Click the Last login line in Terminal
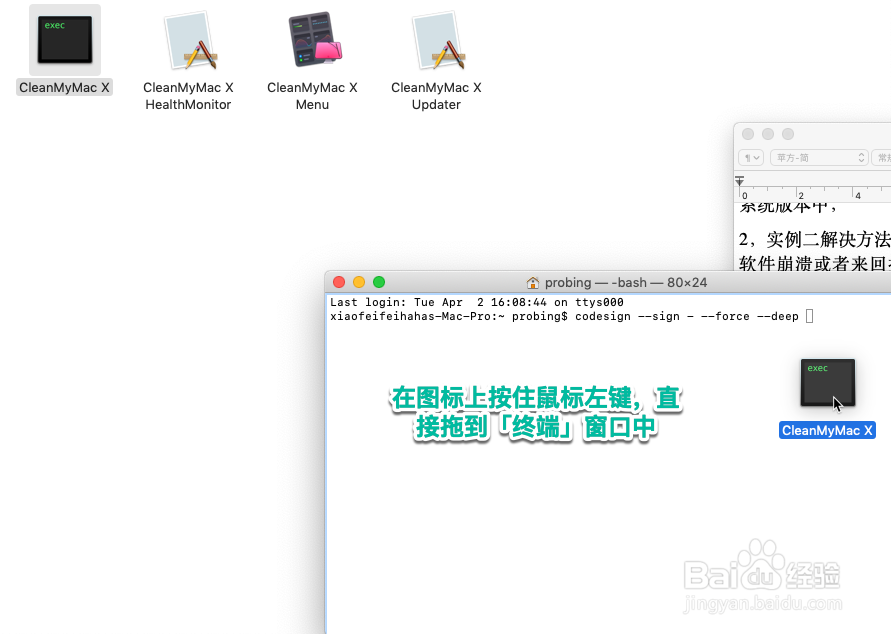This screenshot has height=634, width=891. point(477,302)
